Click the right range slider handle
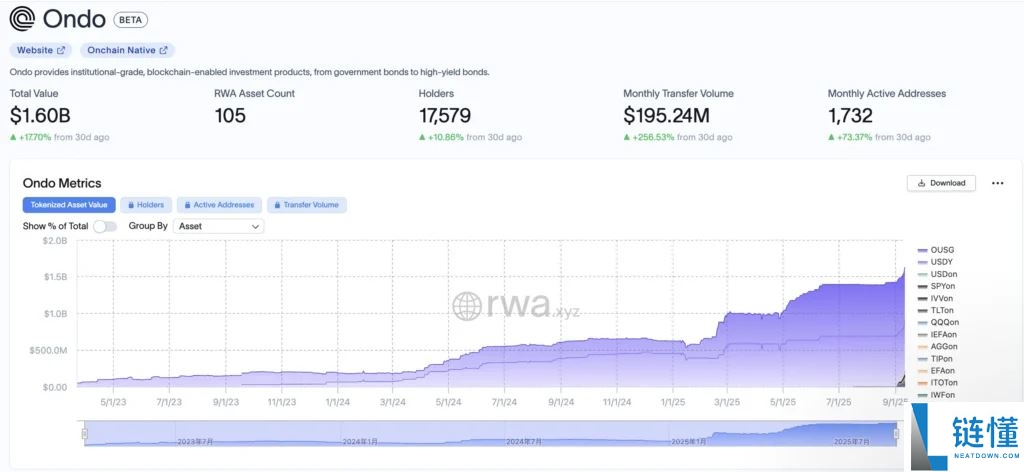1024x472 pixels. point(897,434)
